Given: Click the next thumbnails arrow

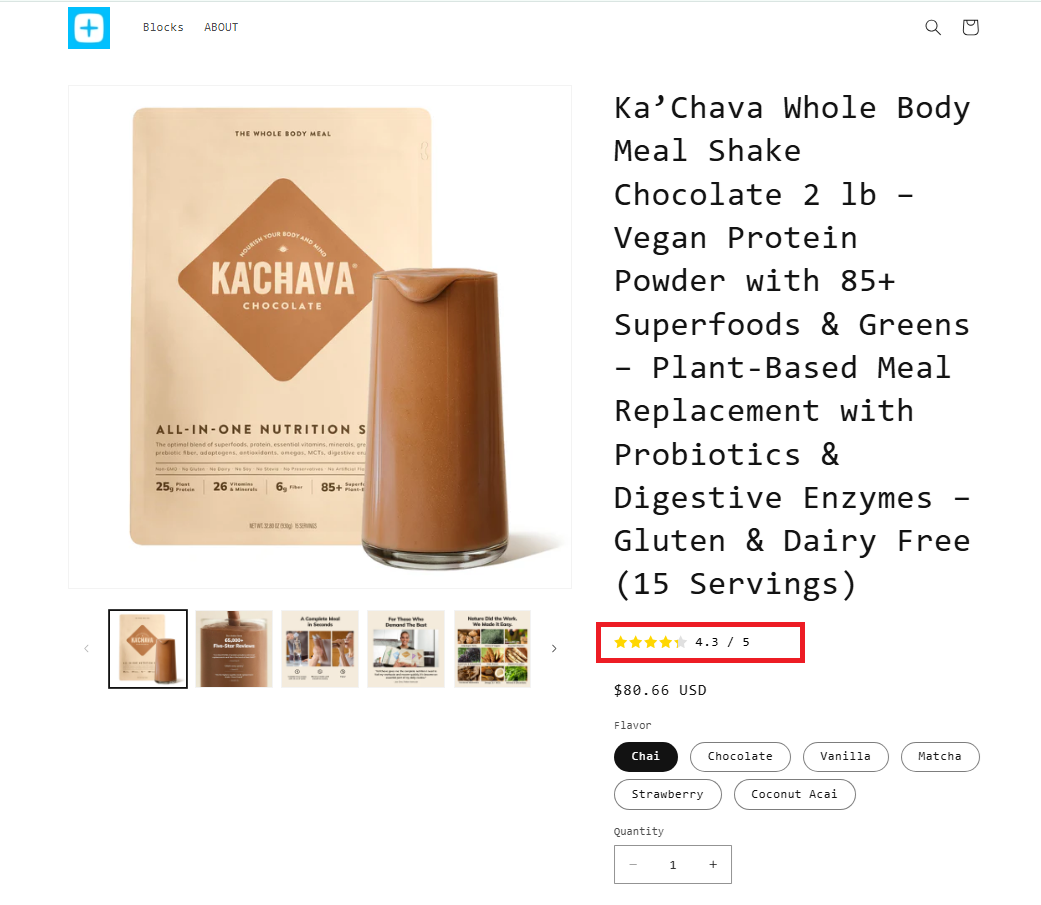Looking at the screenshot, I should (554, 649).
